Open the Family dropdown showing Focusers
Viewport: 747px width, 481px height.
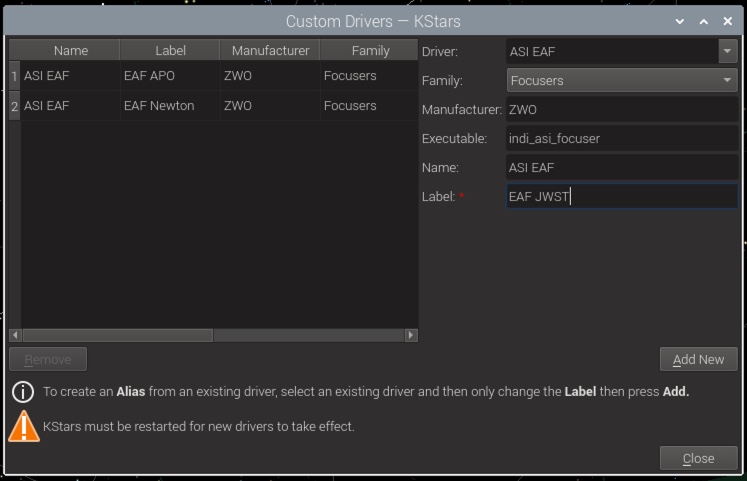point(622,80)
